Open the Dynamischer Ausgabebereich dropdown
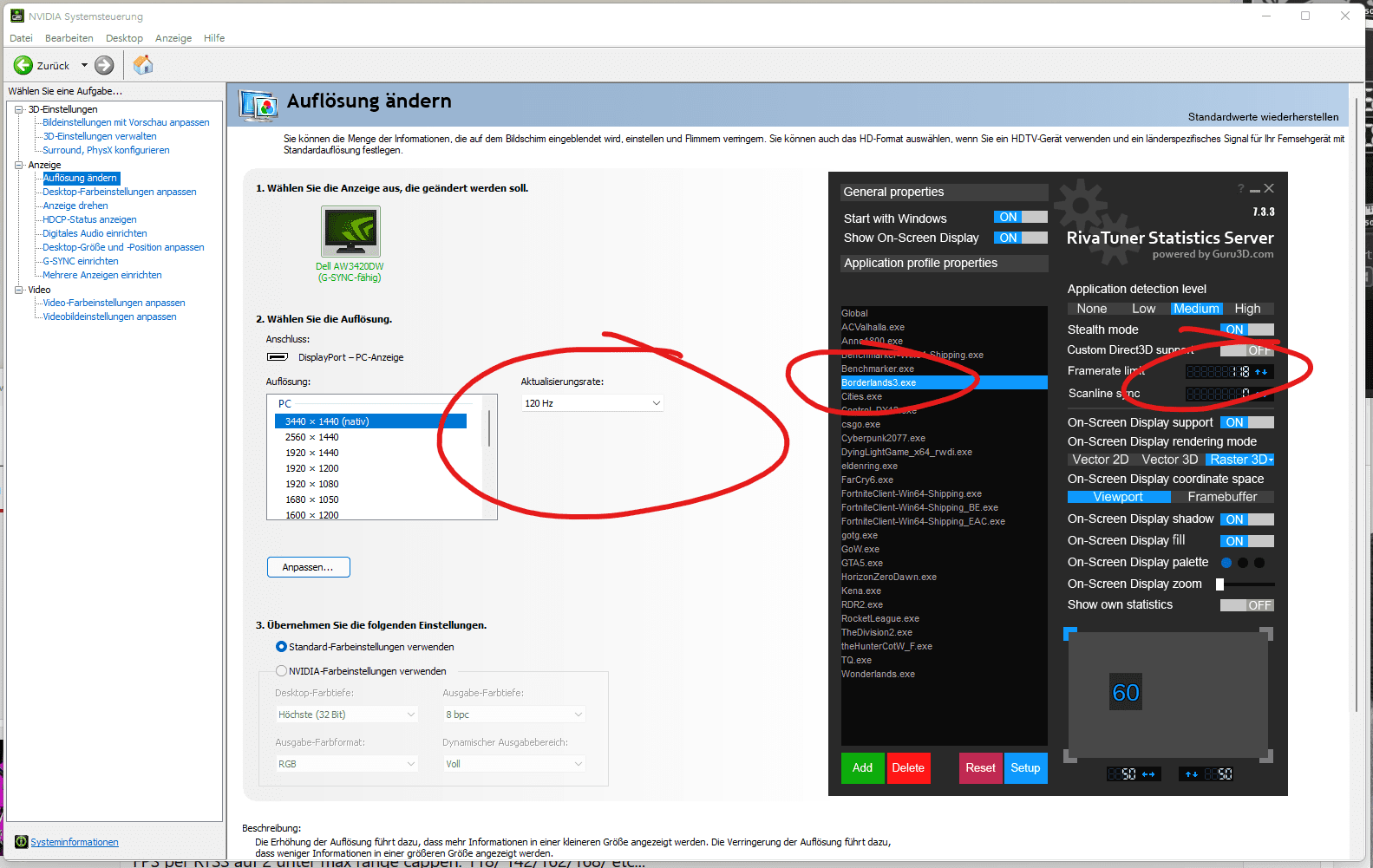This screenshot has height=868, width=1373. click(514, 764)
